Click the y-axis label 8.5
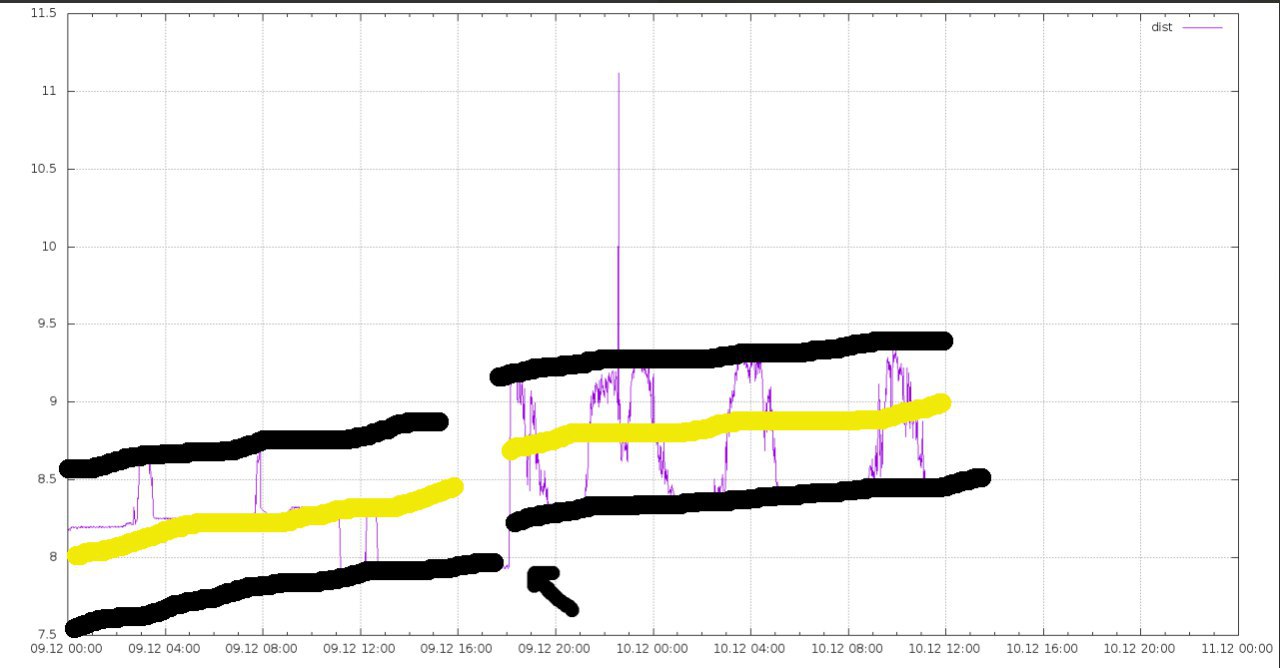This screenshot has height=668, width=1280. [x=47, y=479]
